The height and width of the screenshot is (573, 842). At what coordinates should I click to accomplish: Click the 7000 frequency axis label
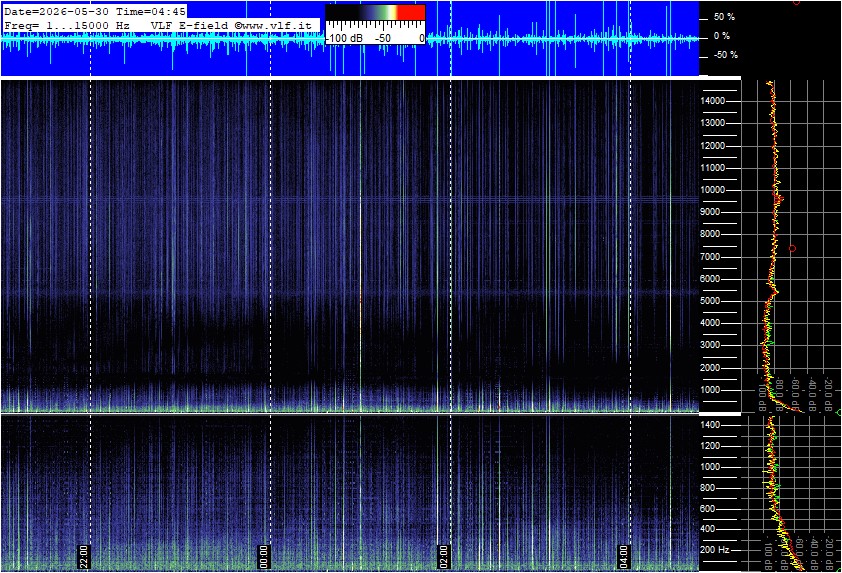click(710, 257)
